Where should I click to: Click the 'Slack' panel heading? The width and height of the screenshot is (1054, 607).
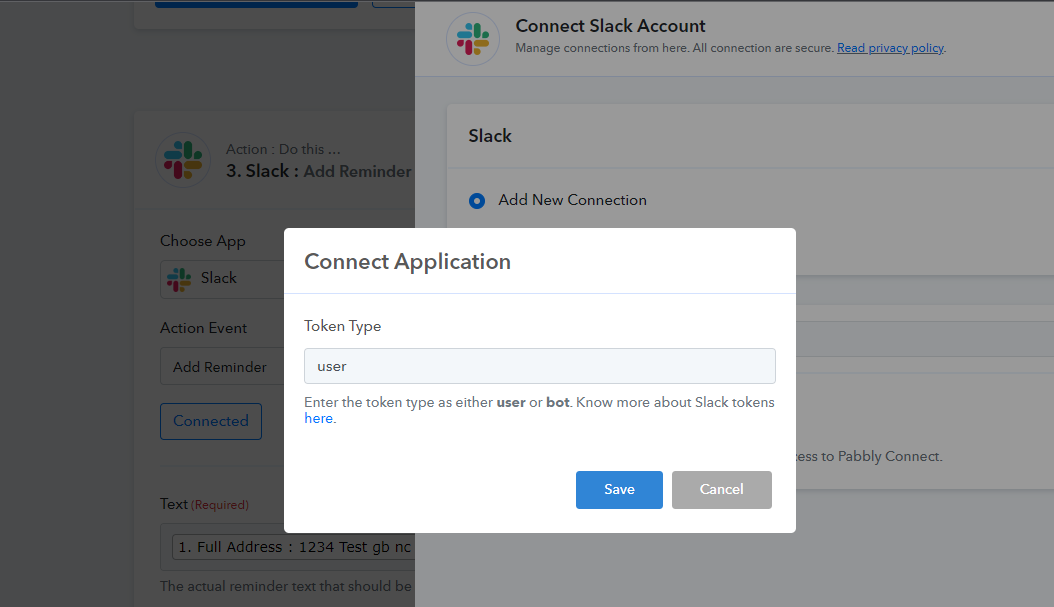(490, 136)
